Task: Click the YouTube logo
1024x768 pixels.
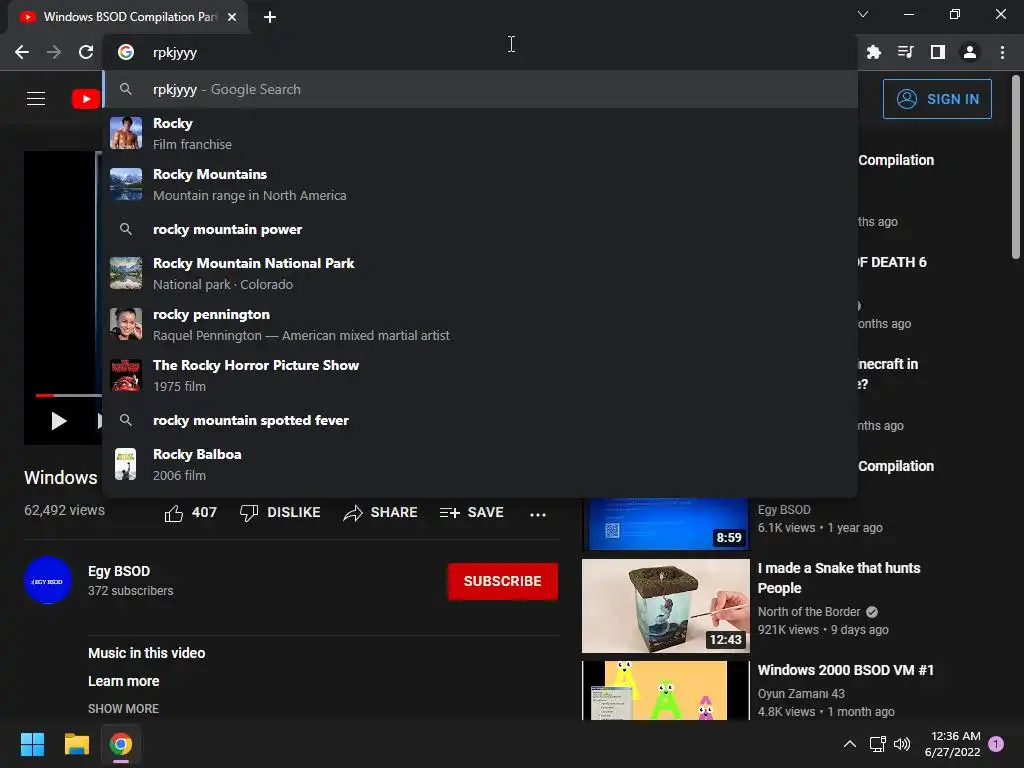Action: (86, 99)
